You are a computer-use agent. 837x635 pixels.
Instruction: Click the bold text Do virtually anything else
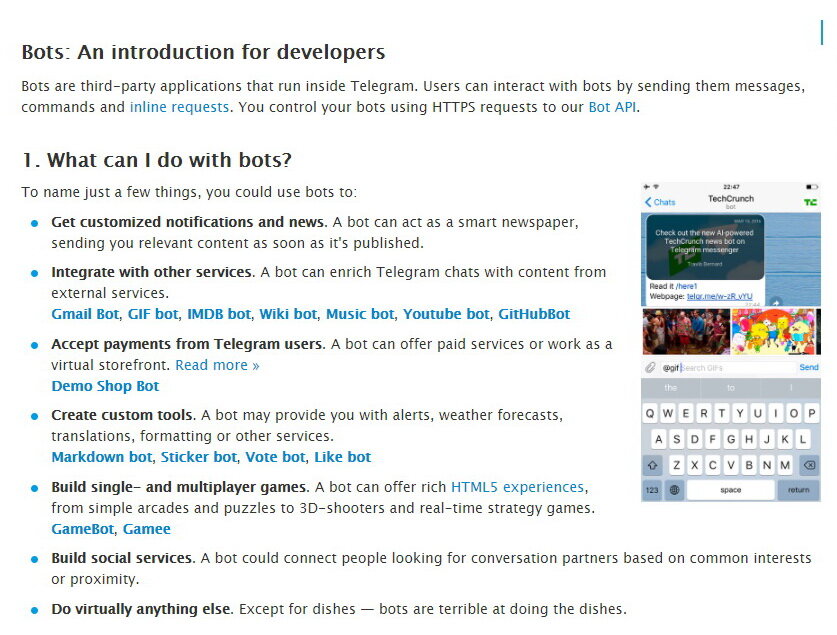point(143,609)
